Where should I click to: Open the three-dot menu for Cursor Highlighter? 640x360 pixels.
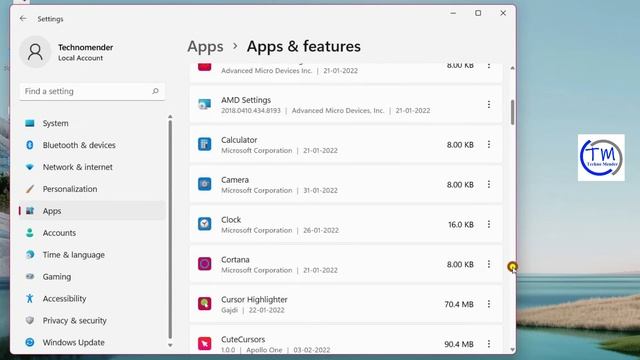tap(489, 304)
